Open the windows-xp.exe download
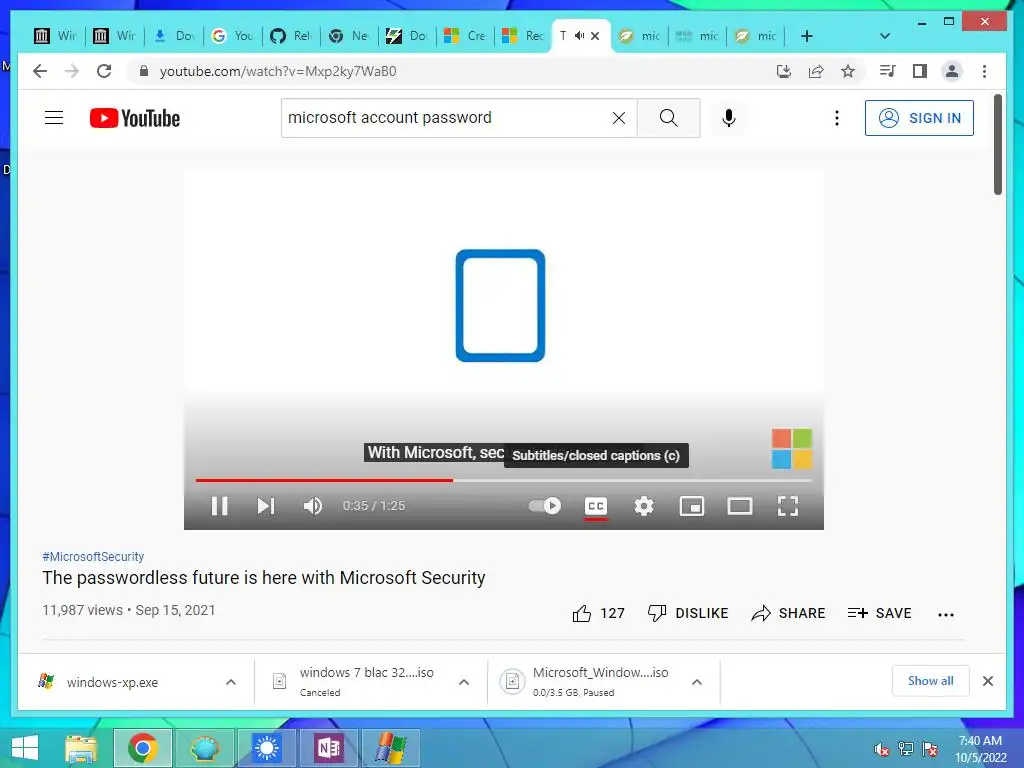The image size is (1024, 768). tap(112, 682)
